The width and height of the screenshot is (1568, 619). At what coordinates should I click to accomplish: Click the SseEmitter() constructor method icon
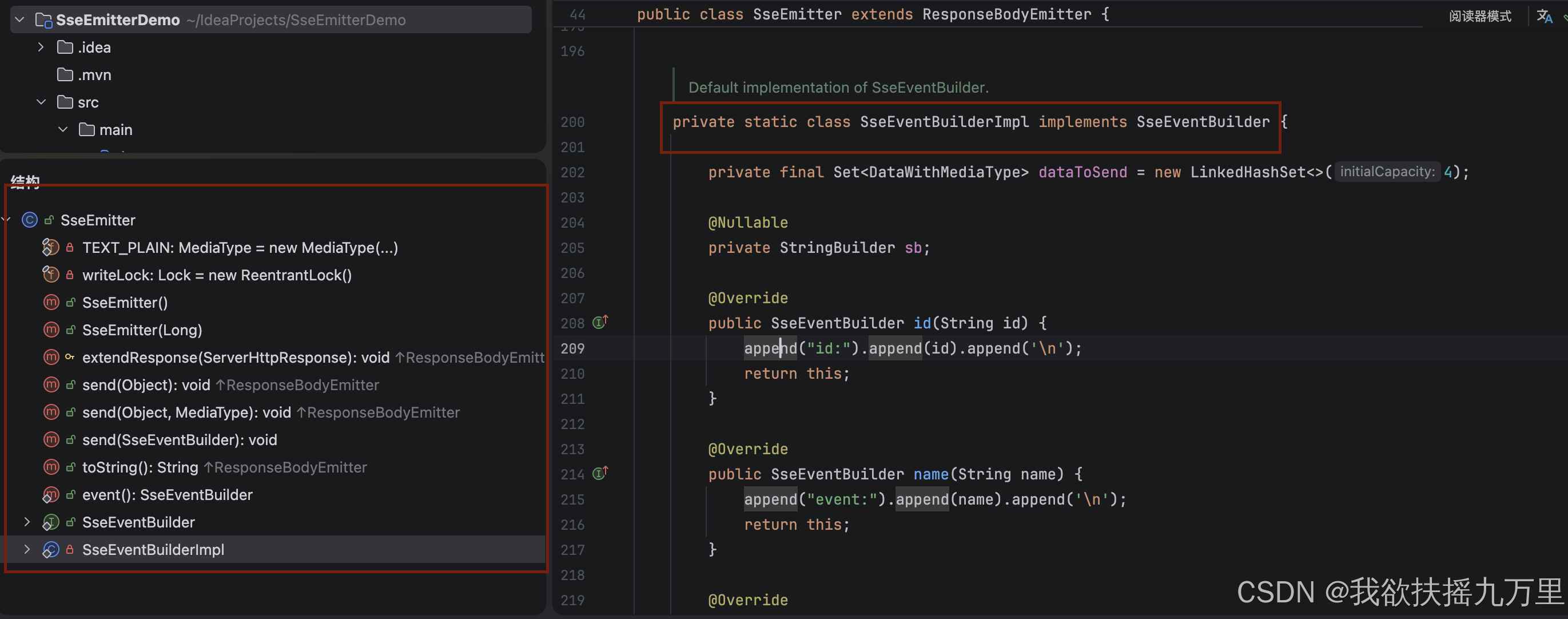coord(51,302)
